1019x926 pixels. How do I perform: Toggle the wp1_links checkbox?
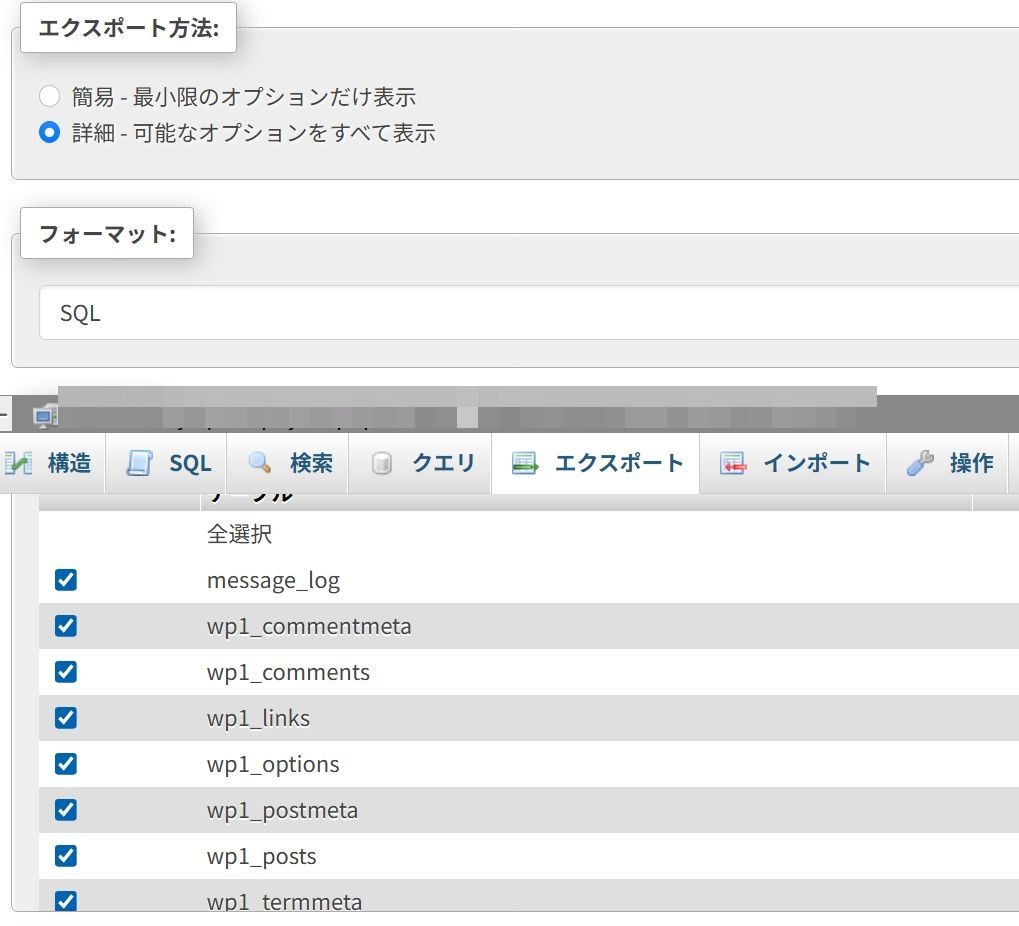pos(66,718)
